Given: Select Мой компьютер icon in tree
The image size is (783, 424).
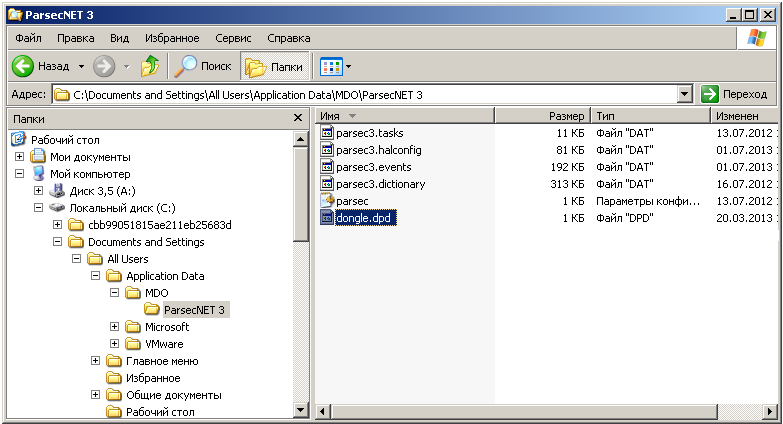Looking at the screenshot, I should (x=38, y=173).
